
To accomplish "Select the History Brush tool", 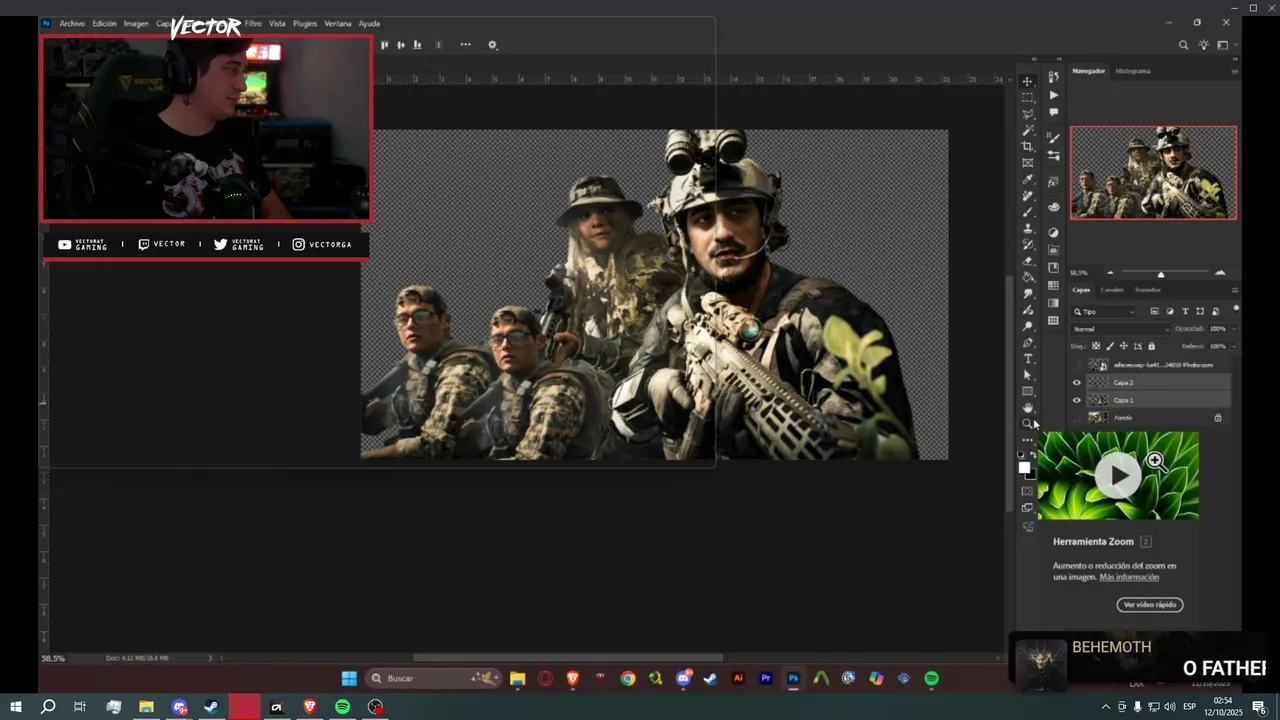I will tap(1028, 245).
